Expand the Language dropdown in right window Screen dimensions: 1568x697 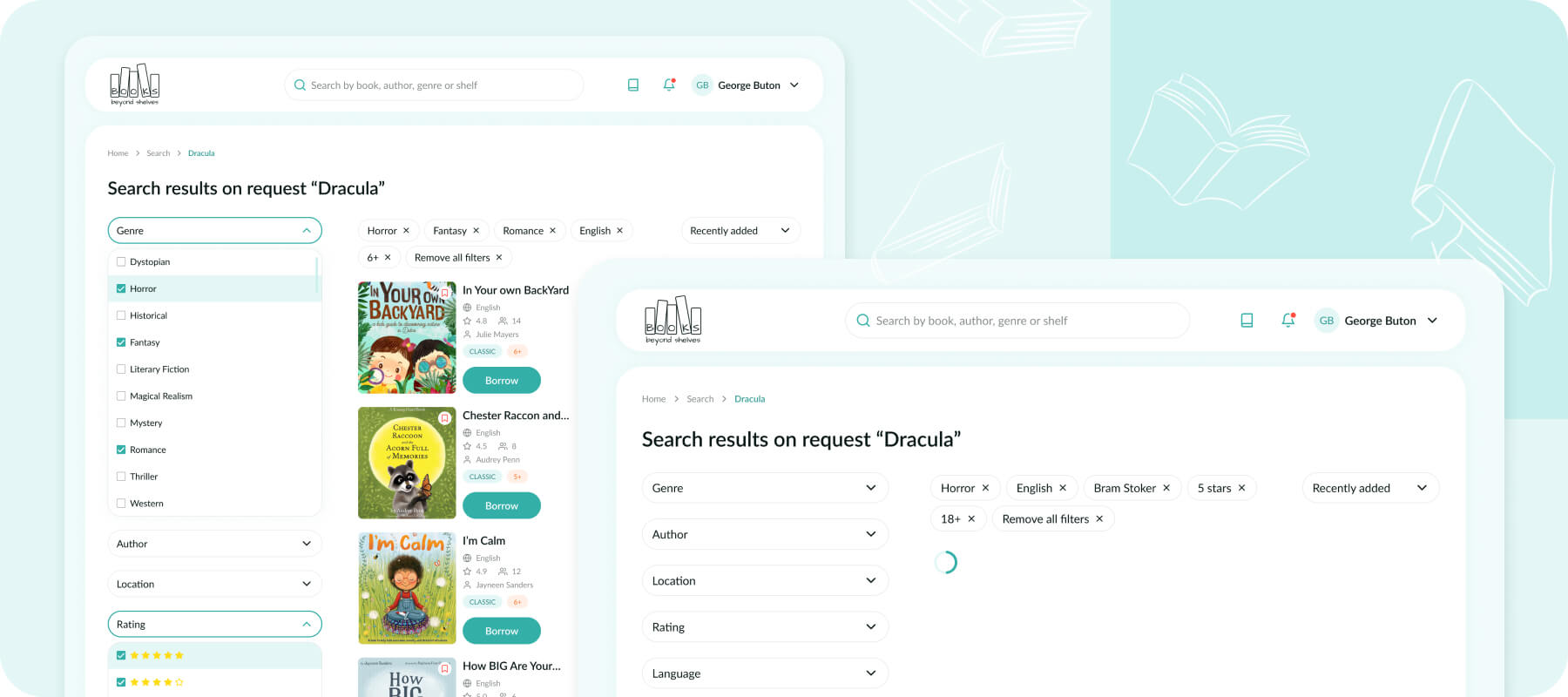pos(765,673)
